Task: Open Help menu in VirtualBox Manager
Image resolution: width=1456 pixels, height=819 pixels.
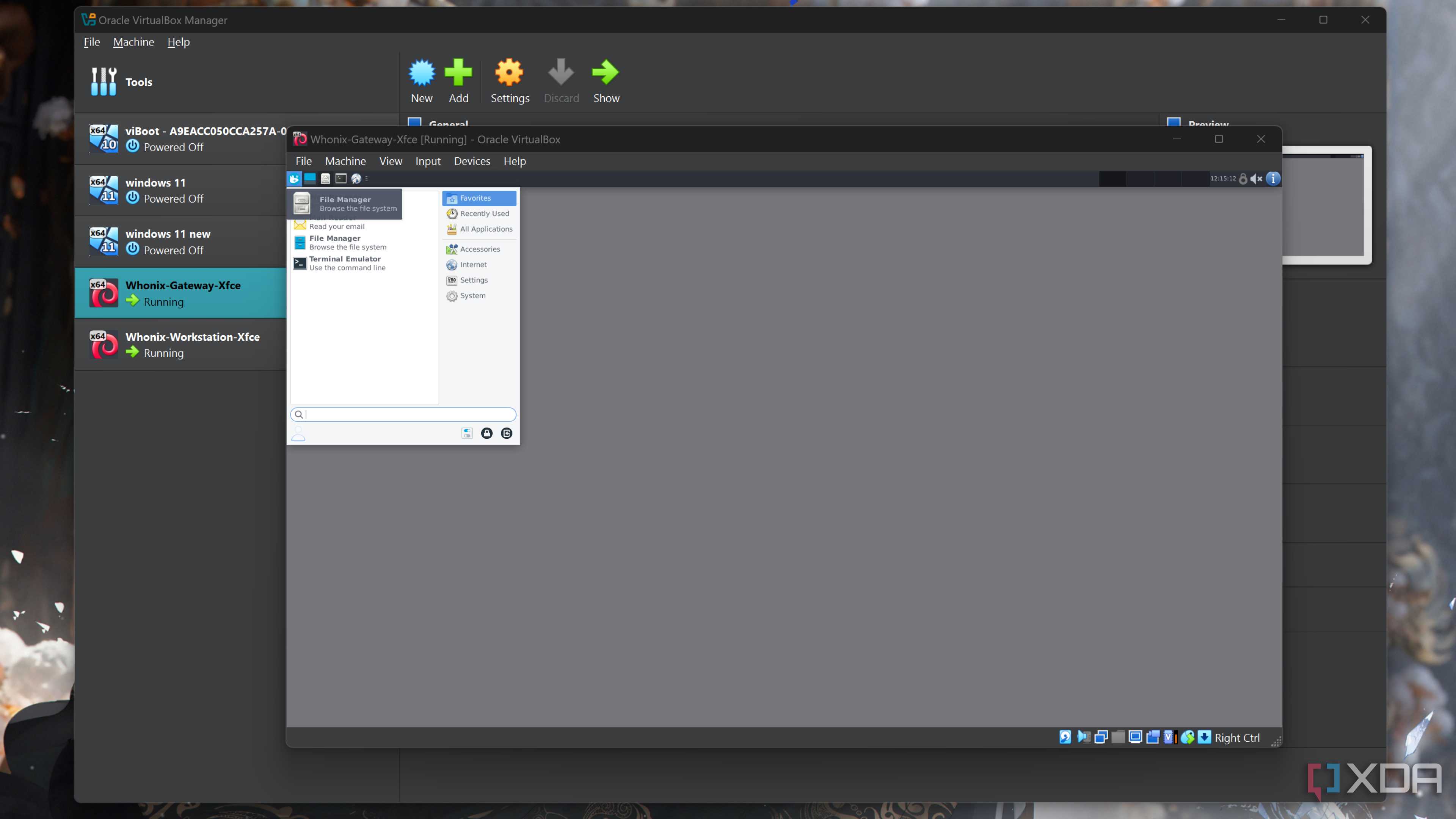Action: (179, 42)
